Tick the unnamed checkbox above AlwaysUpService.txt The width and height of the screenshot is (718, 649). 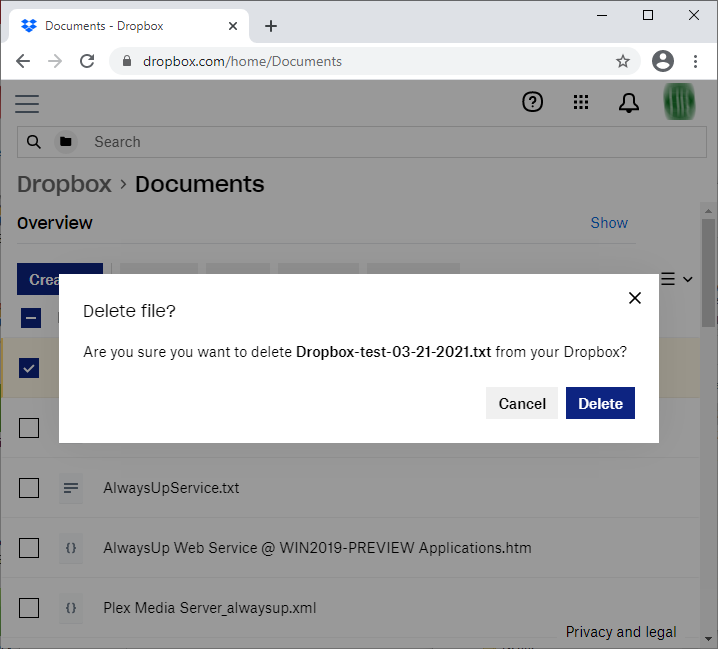29,428
